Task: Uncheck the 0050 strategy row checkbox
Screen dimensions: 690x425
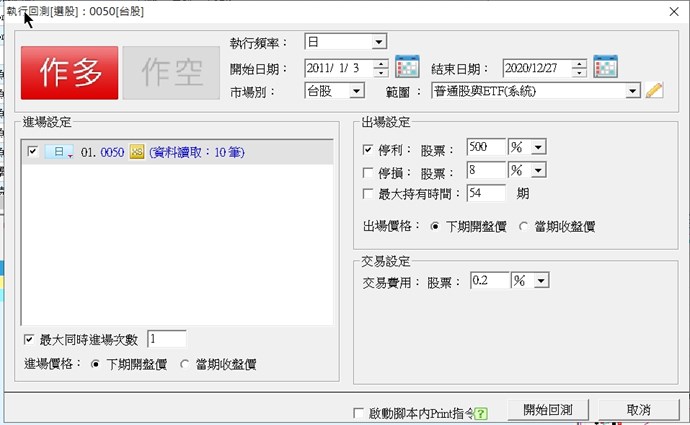Action: pyautogui.click(x=33, y=151)
